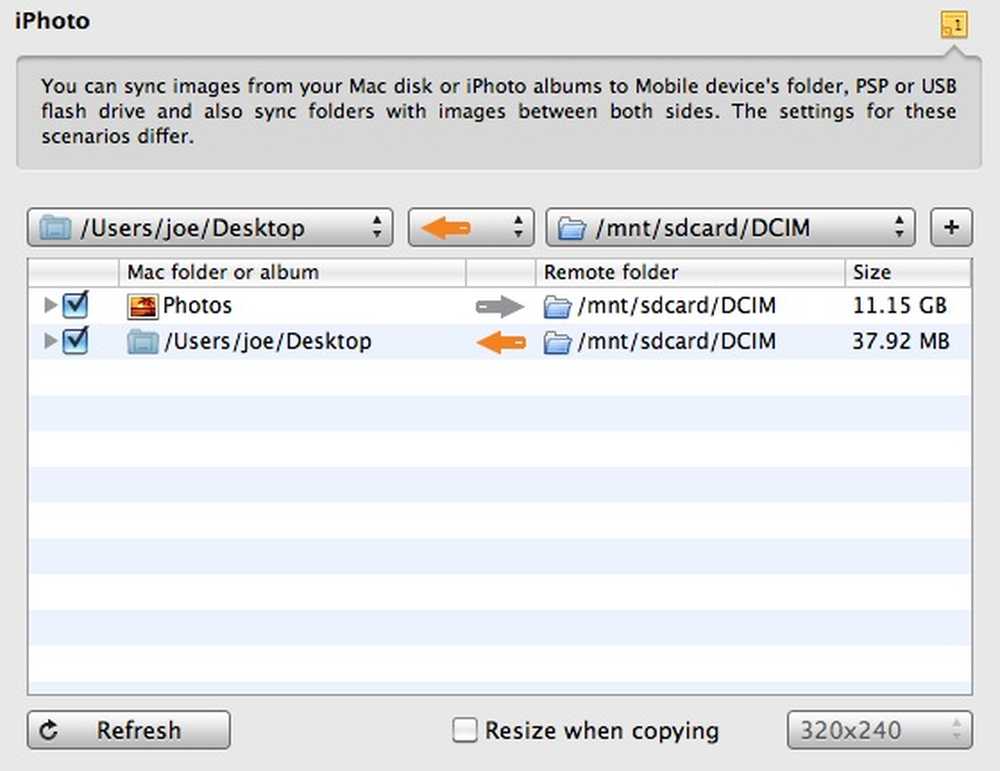Click the orange sync arrow in Desktop row
This screenshot has width=1000, height=771.
pyautogui.click(x=501, y=342)
